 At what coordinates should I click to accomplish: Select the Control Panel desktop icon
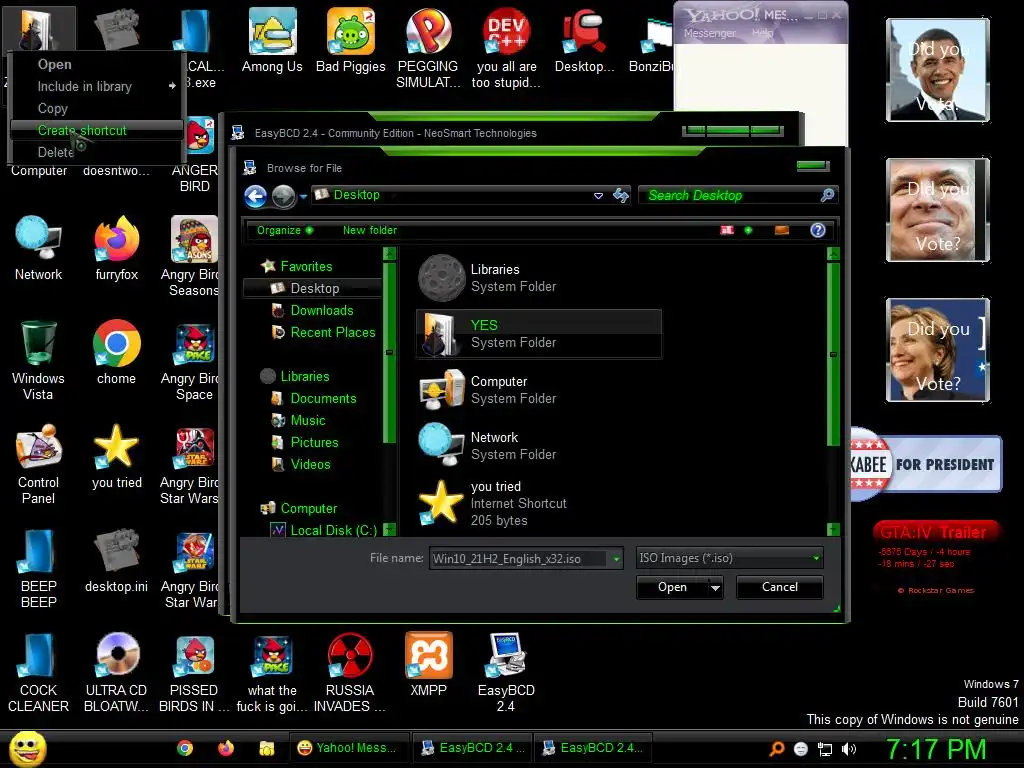[x=38, y=464]
